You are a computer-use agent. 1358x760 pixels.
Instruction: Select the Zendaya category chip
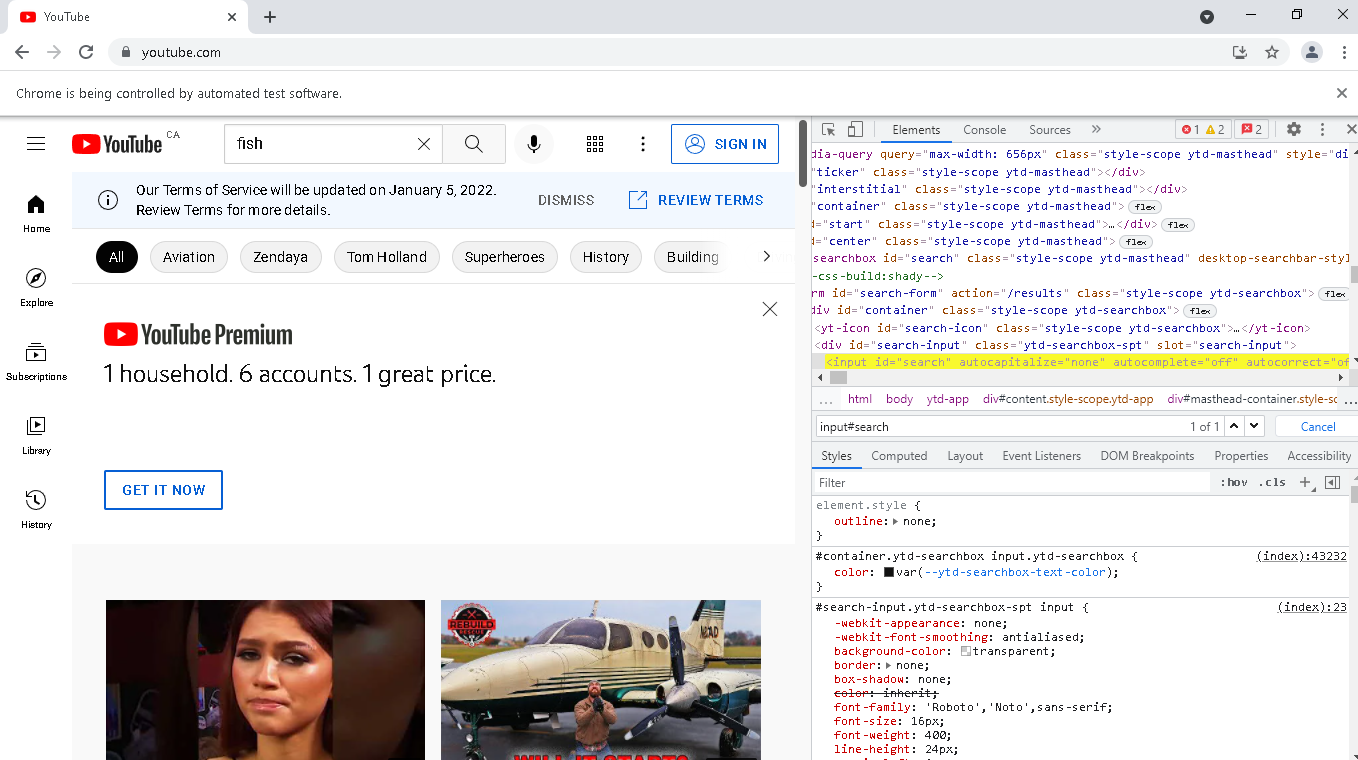[x=280, y=257]
